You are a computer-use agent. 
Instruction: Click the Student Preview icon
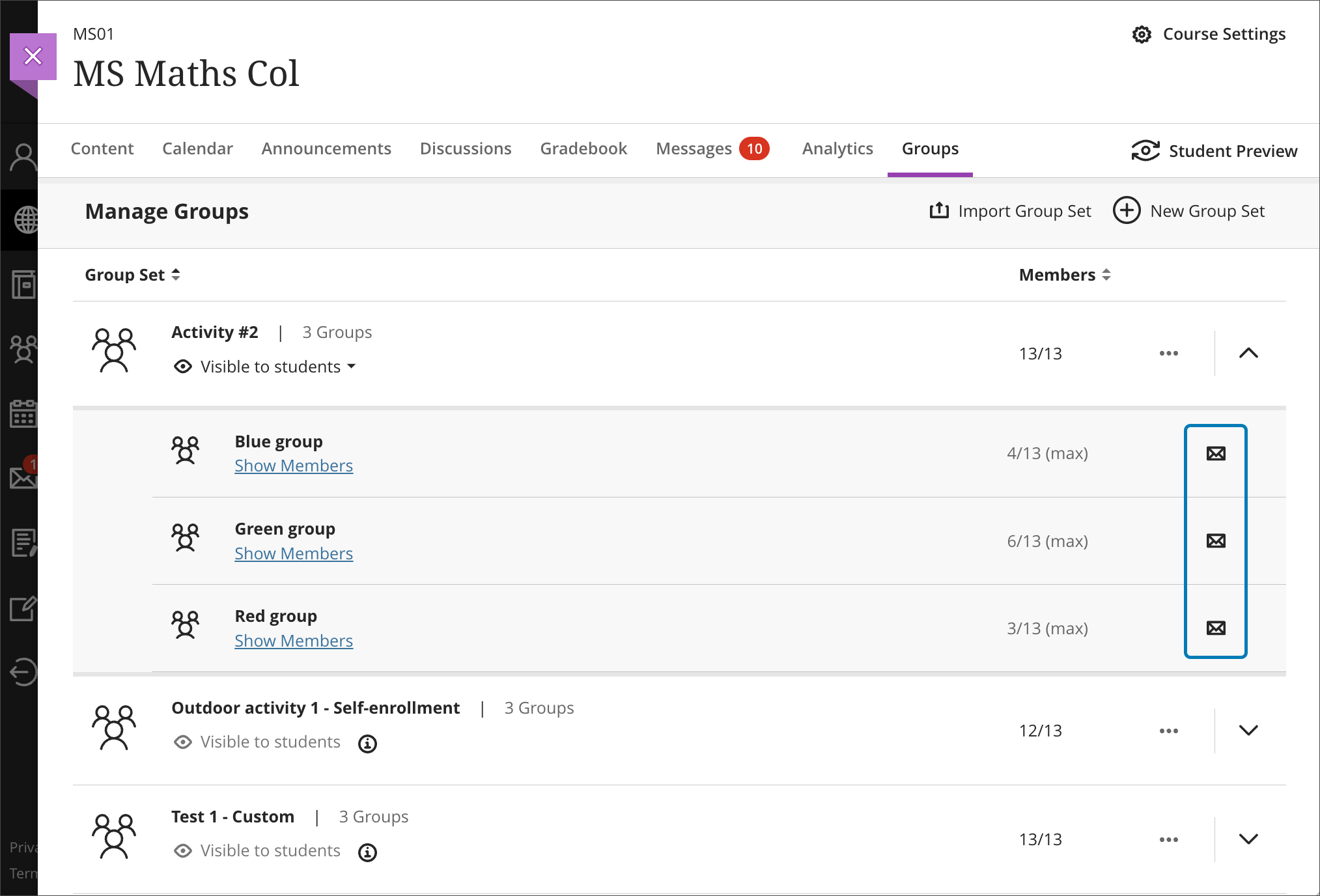click(x=1145, y=150)
